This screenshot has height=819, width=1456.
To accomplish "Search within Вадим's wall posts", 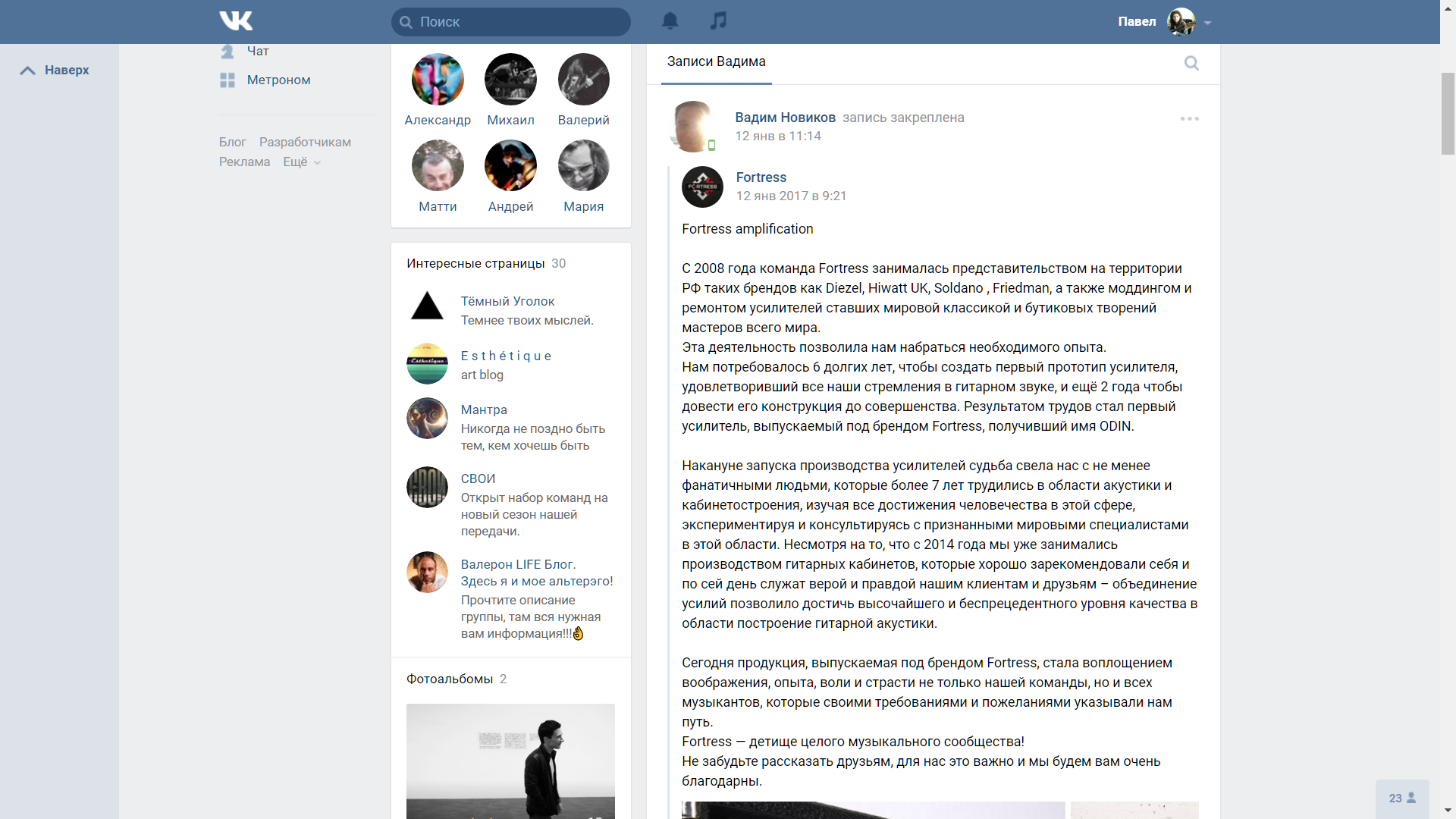I will pyautogui.click(x=1191, y=63).
